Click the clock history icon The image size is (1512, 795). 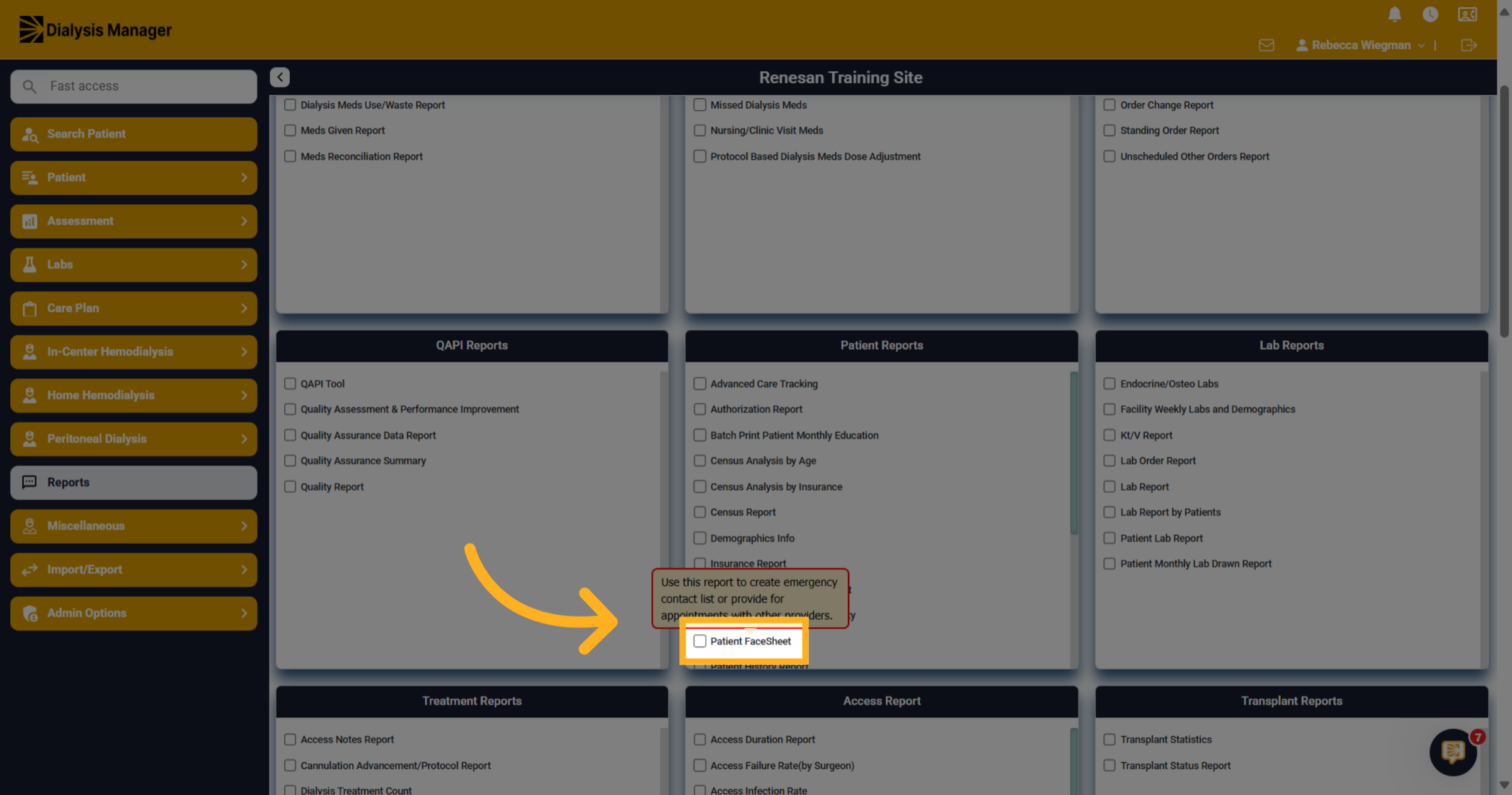tap(1430, 14)
